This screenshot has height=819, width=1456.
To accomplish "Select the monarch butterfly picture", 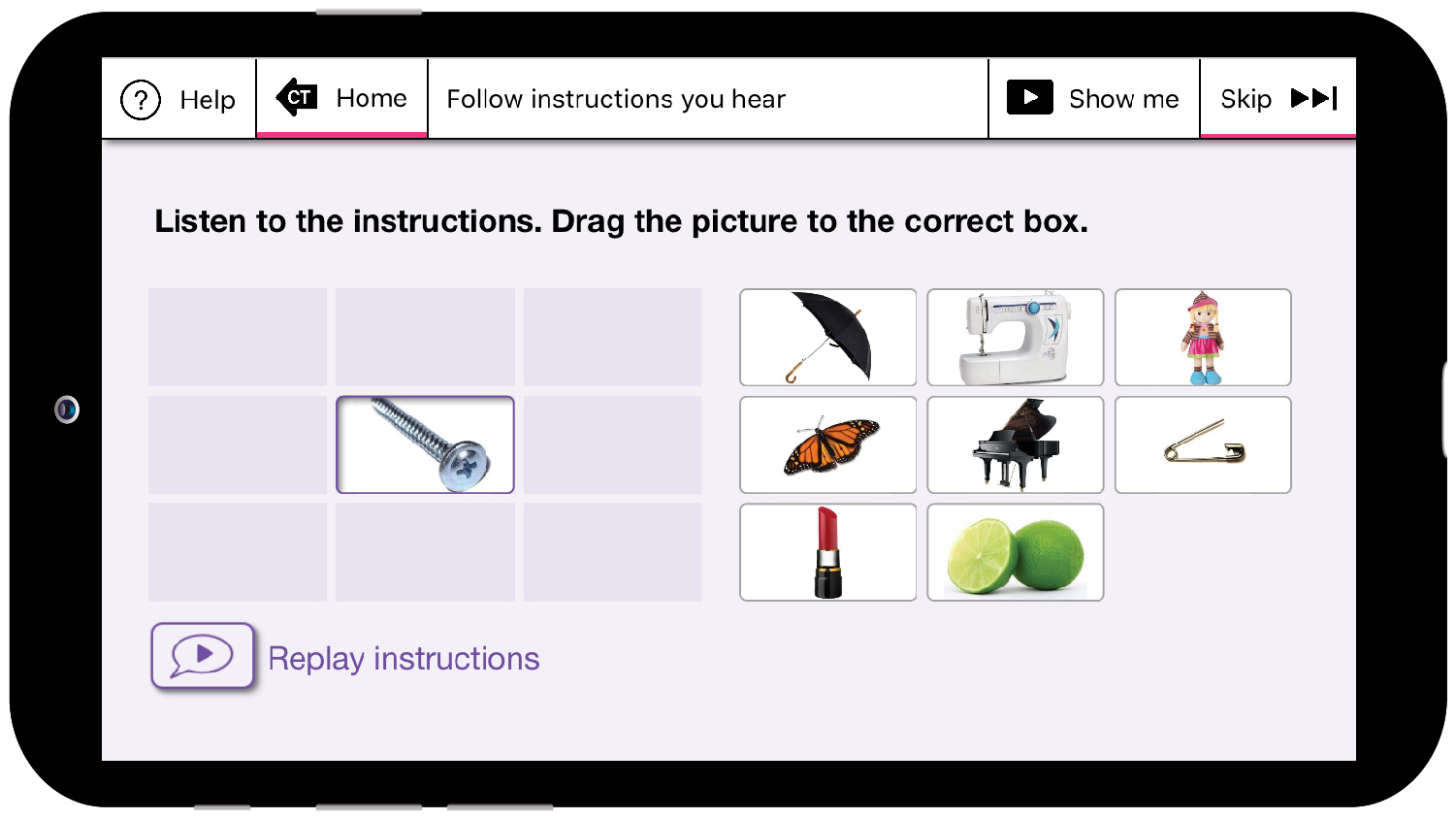I will click(828, 444).
